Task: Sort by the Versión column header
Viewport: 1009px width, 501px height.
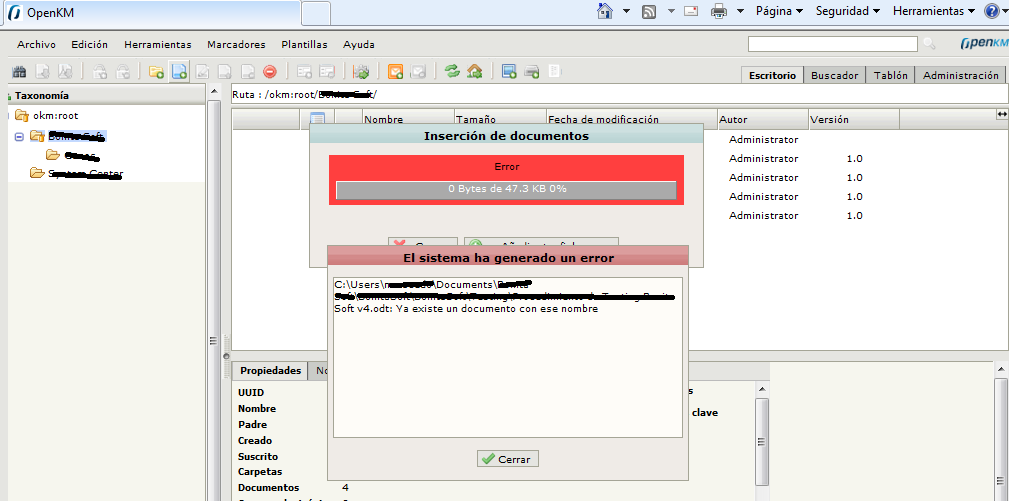Action: (853, 119)
